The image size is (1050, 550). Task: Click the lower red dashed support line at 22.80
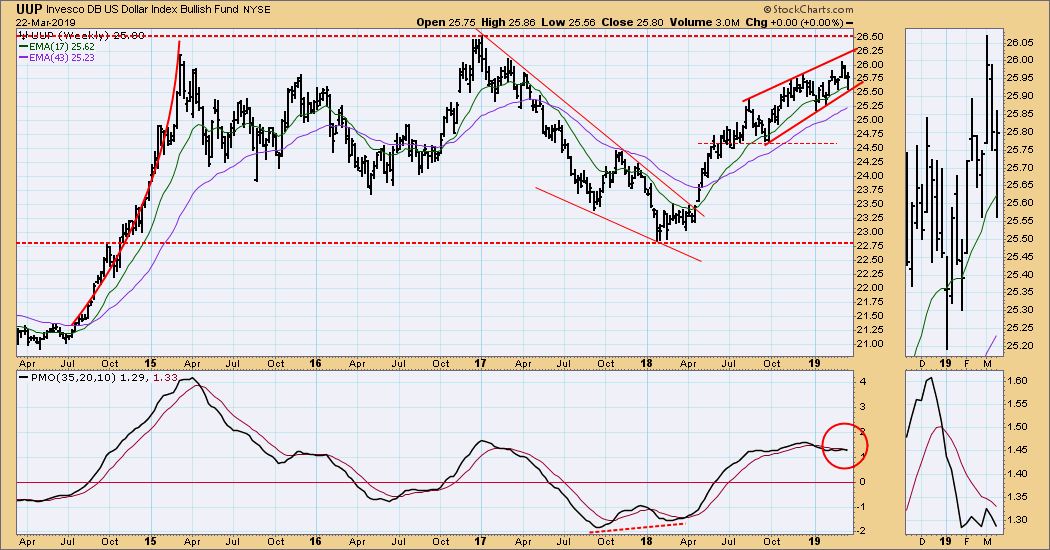pyautogui.click(x=435, y=243)
